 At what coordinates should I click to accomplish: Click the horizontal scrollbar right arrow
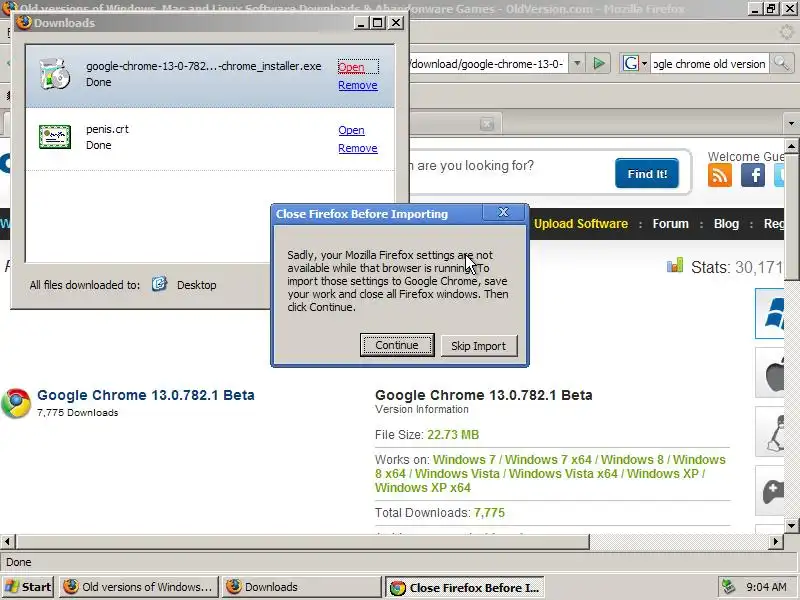(x=776, y=542)
